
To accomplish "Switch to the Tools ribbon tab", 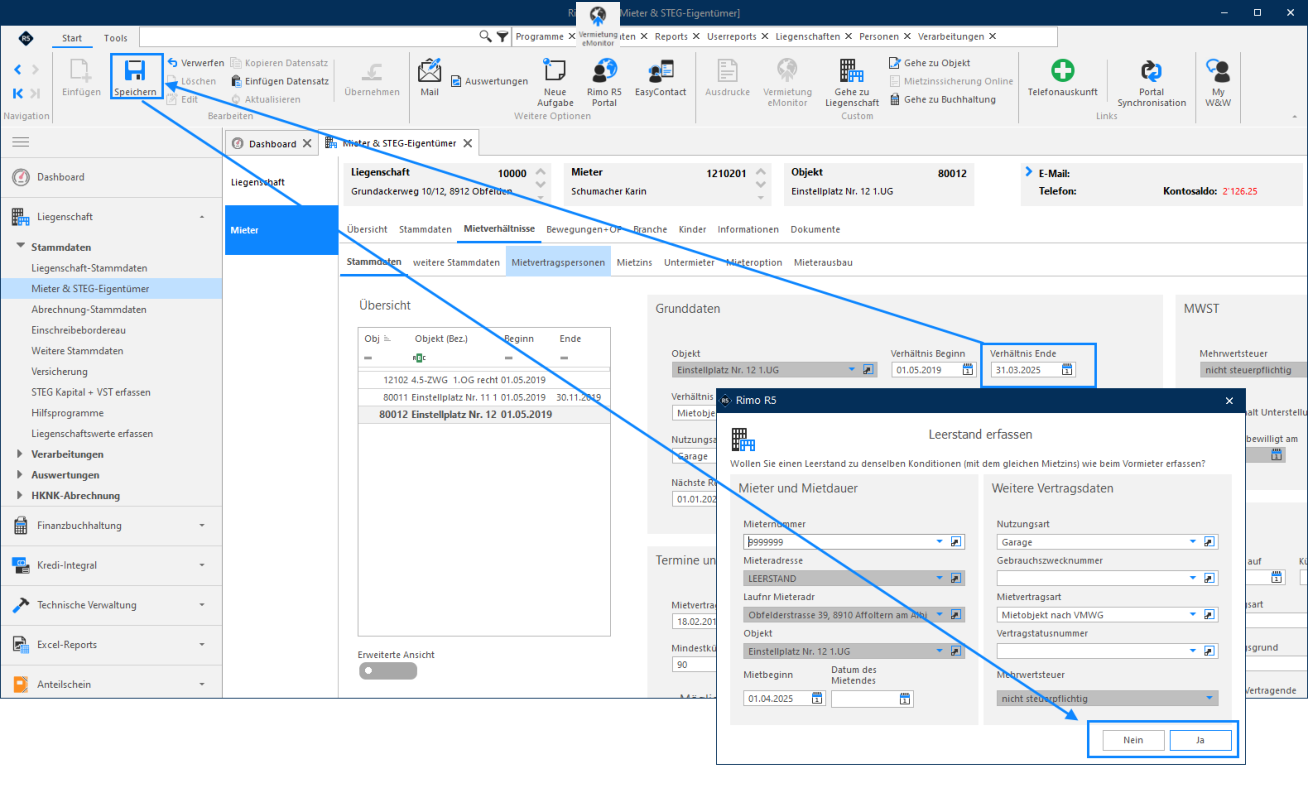I will [116, 38].
